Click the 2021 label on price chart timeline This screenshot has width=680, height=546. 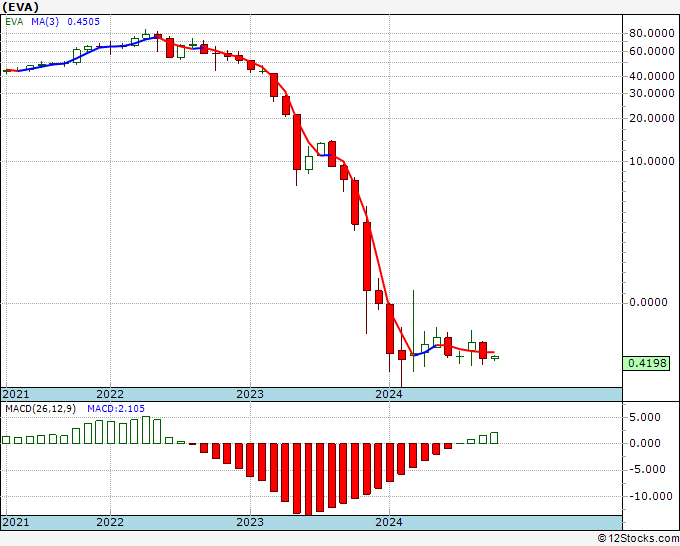[x=16, y=394]
